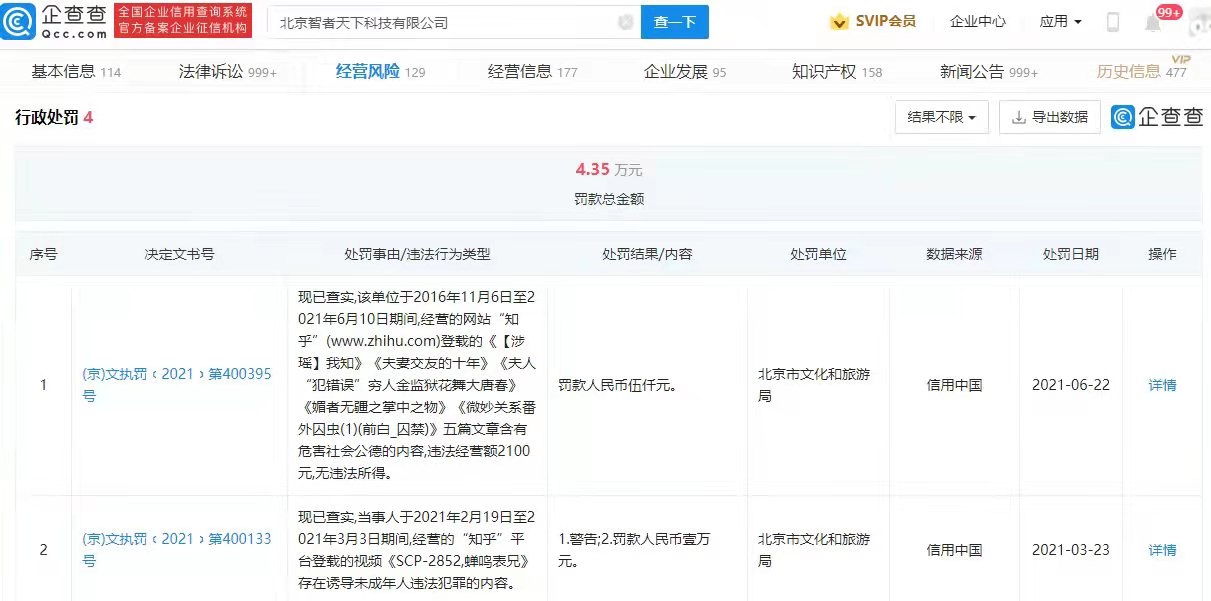Open the 企业中心 link

click(x=978, y=21)
